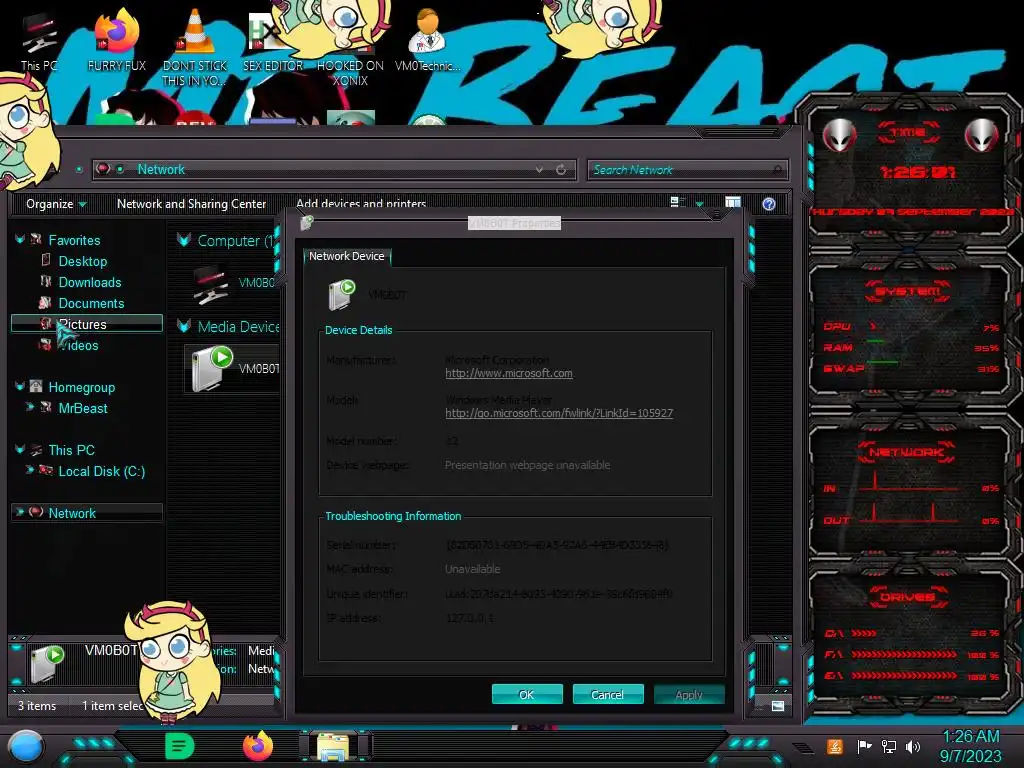Open the go.microsoft.com fwlink link
The width and height of the screenshot is (1024, 768).
click(x=559, y=413)
